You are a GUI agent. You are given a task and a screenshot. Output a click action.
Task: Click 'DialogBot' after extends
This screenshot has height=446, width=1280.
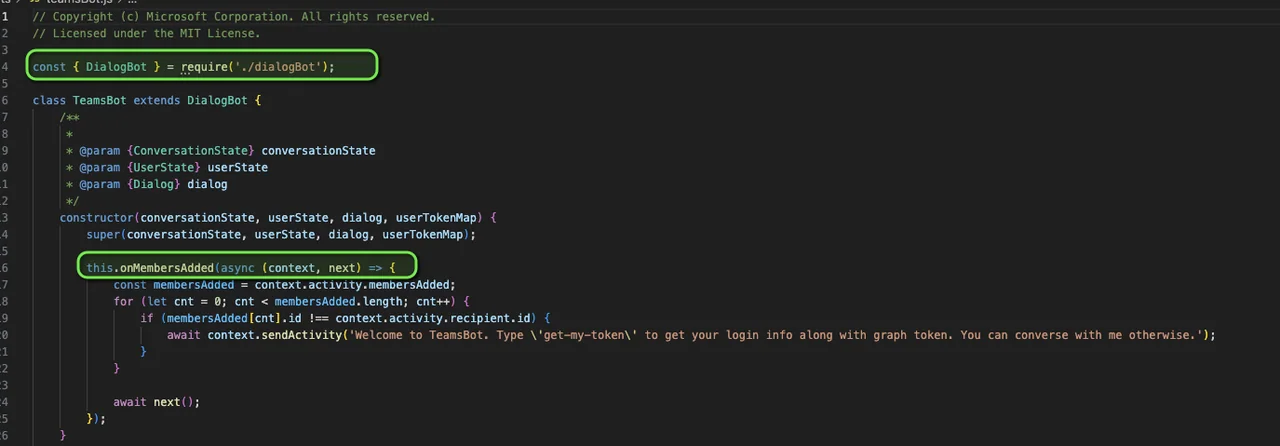pyautogui.click(x=217, y=100)
